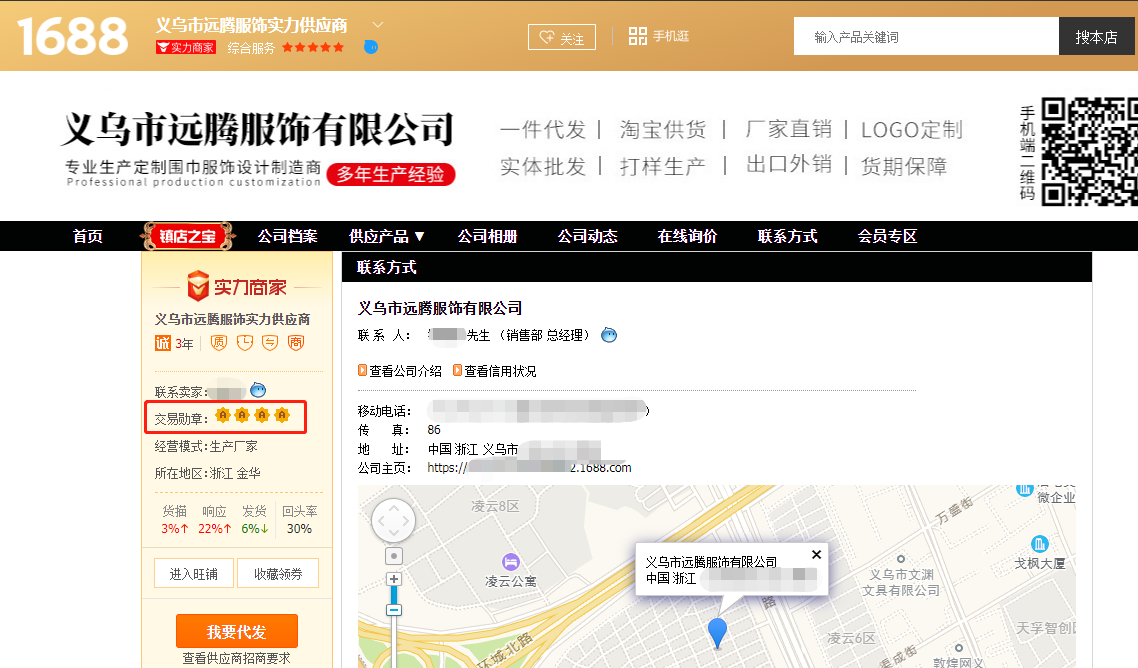The image size is (1138, 668).
Task: Open the 在线询价 navigation tab
Action: tap(687, 236)
